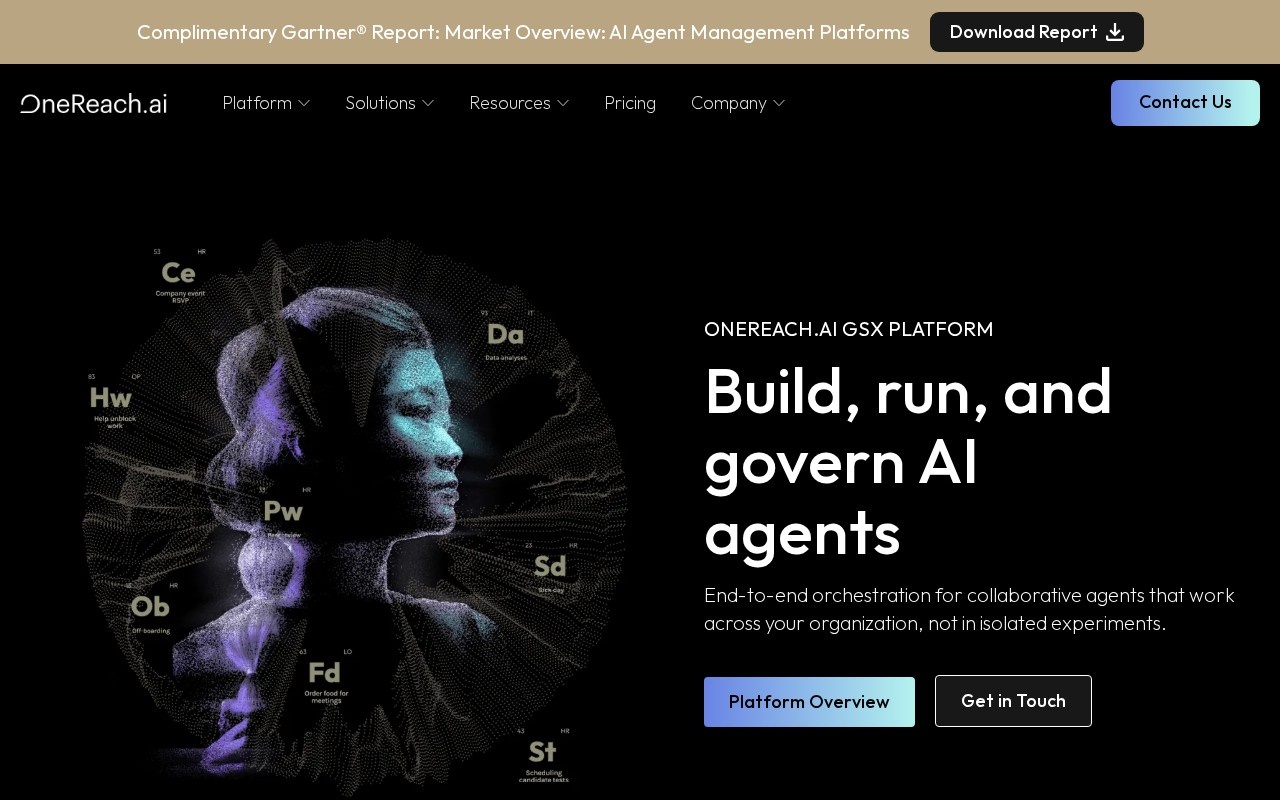Click the 'Ob' Off-boarding element

coord(151,609)
